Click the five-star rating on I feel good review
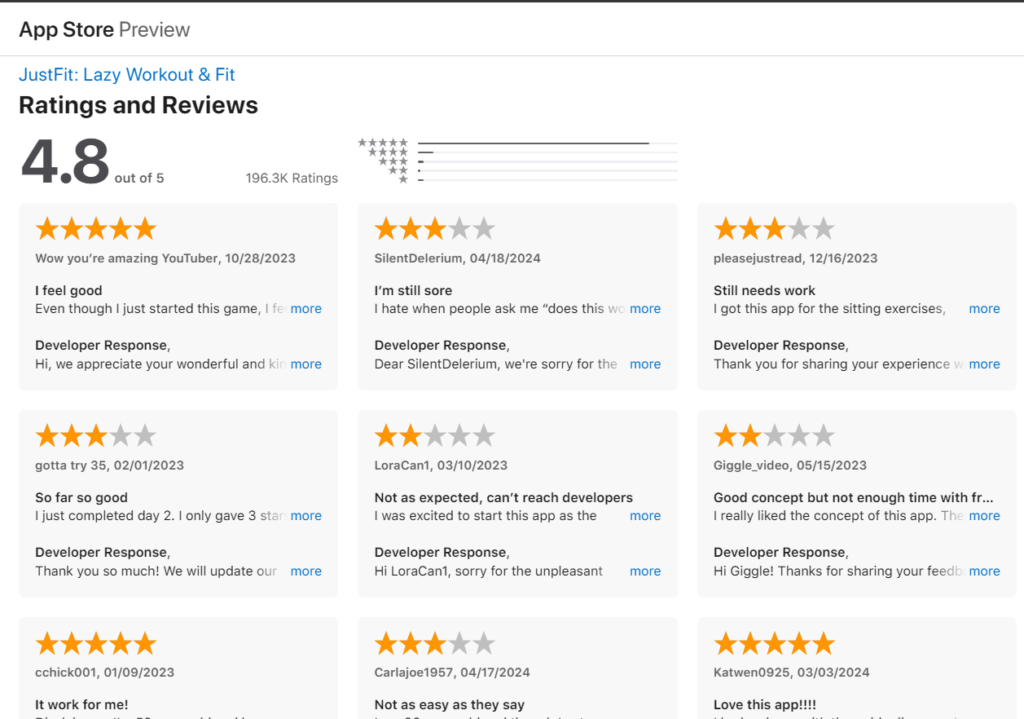The width and height of the screenshot is (1024, 719). pyautogui.click(x=96, y=229)
